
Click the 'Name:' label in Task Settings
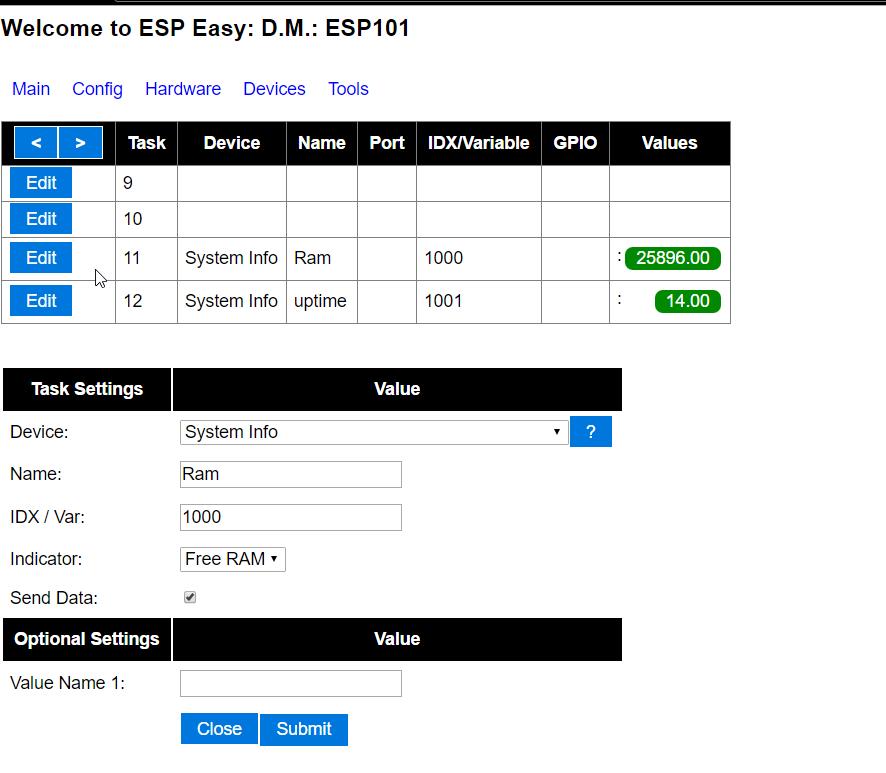pos(36,474)
